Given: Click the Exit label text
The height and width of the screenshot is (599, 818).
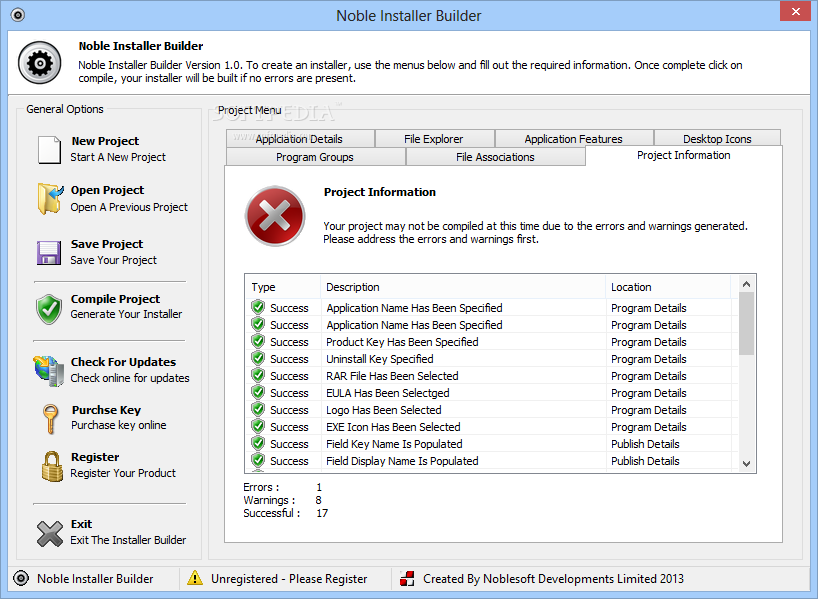Looking at the screenshot, I should (x=81, y=523).
